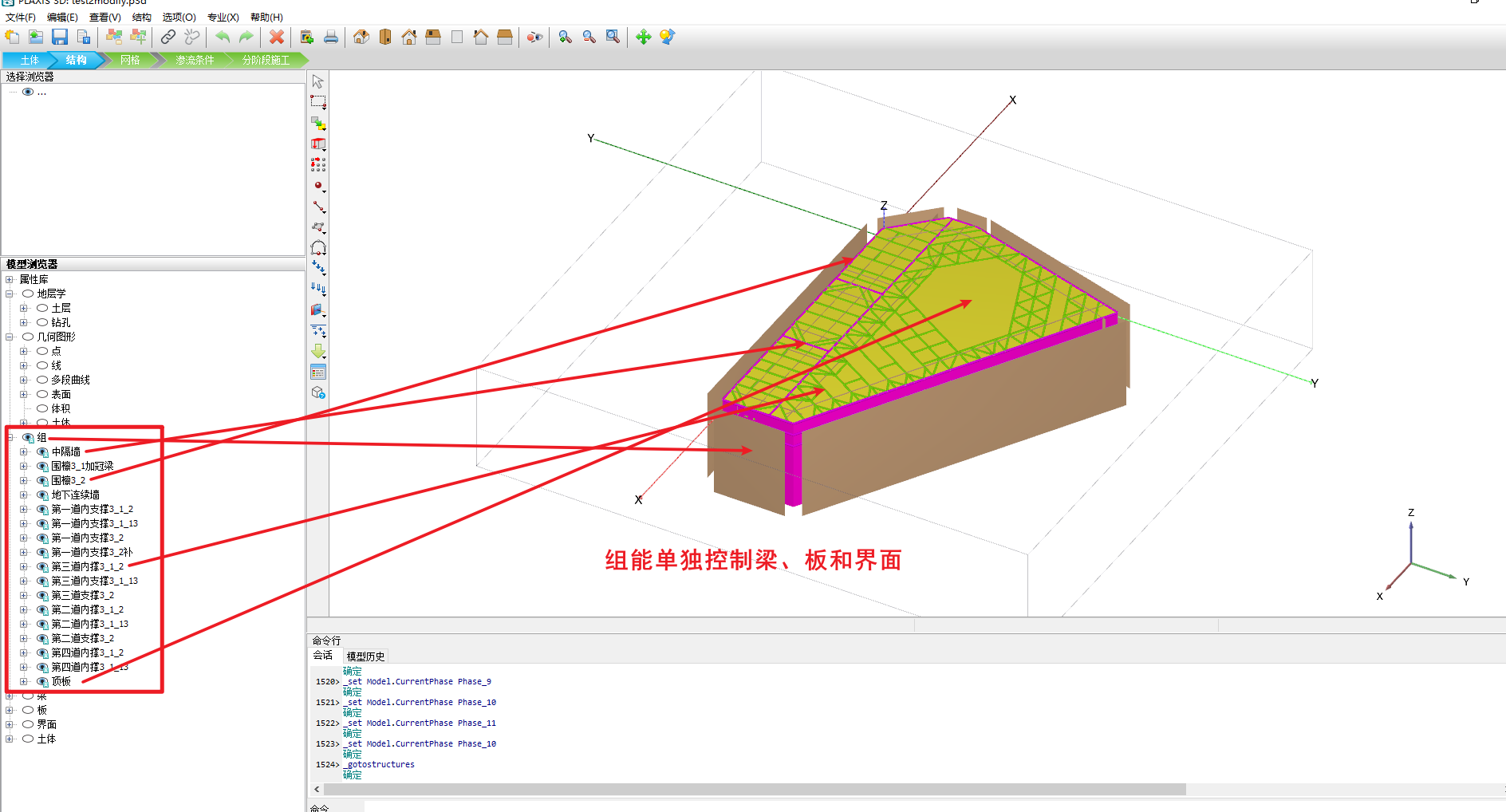
Task: Click the New project icon
Action: [12, 37]
